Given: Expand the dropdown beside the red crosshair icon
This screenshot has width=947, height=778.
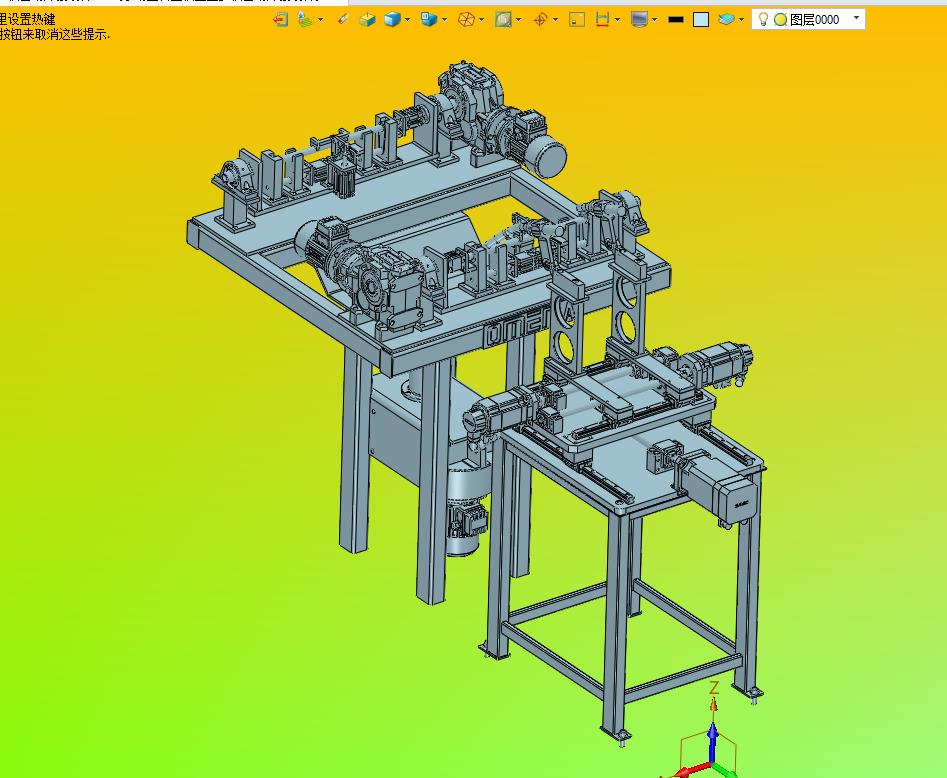Looking at the screenshot, I should (556, 19).
